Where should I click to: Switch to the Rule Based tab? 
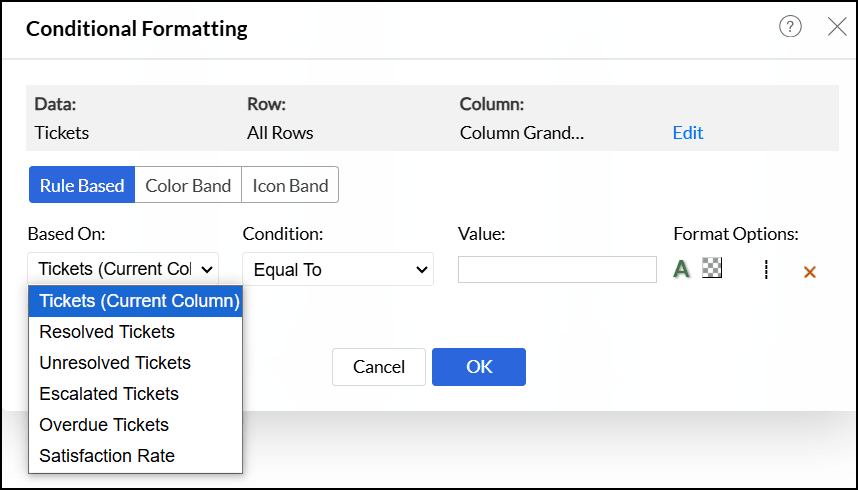click(82, 185)
